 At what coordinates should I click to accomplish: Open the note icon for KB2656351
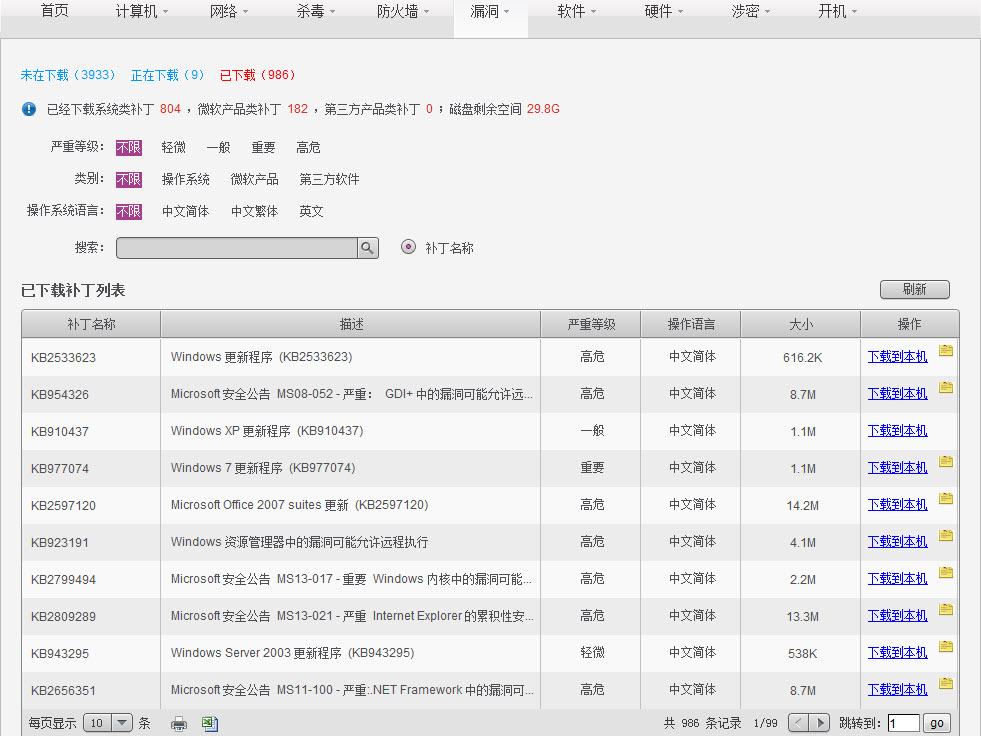click(x=945, y=684)
